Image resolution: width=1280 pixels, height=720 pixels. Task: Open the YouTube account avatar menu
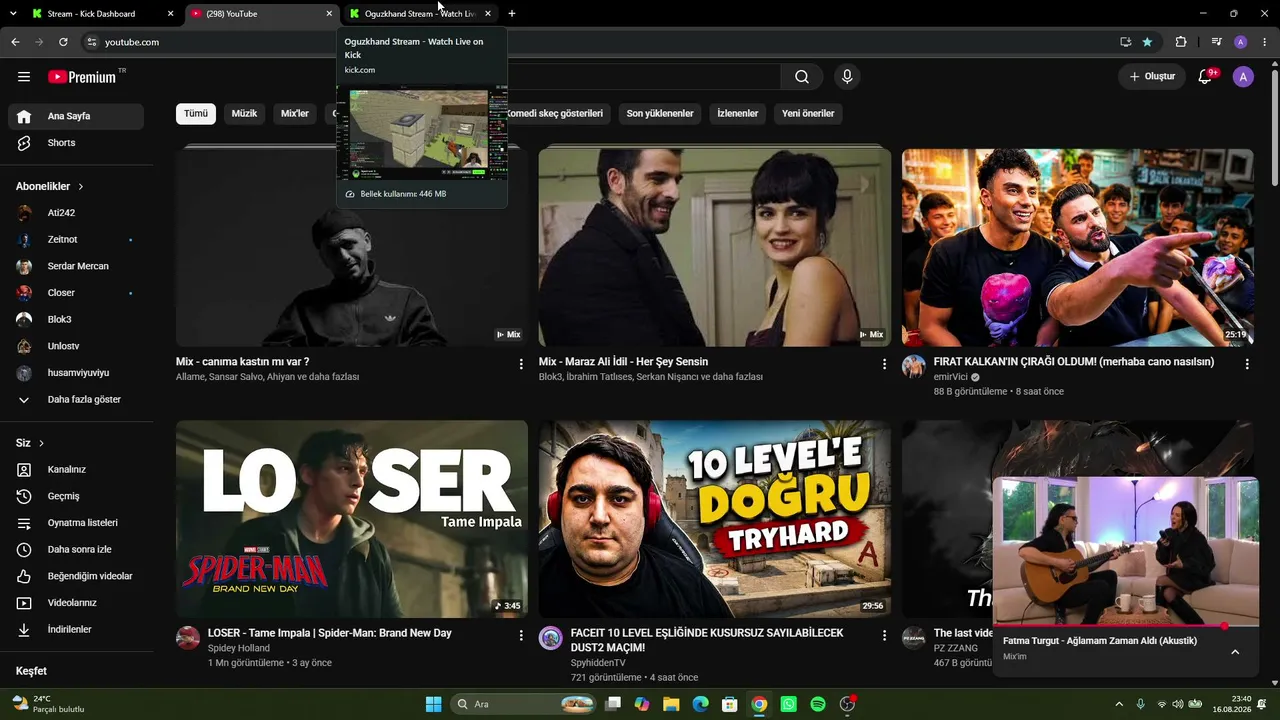pos(1243,77)
